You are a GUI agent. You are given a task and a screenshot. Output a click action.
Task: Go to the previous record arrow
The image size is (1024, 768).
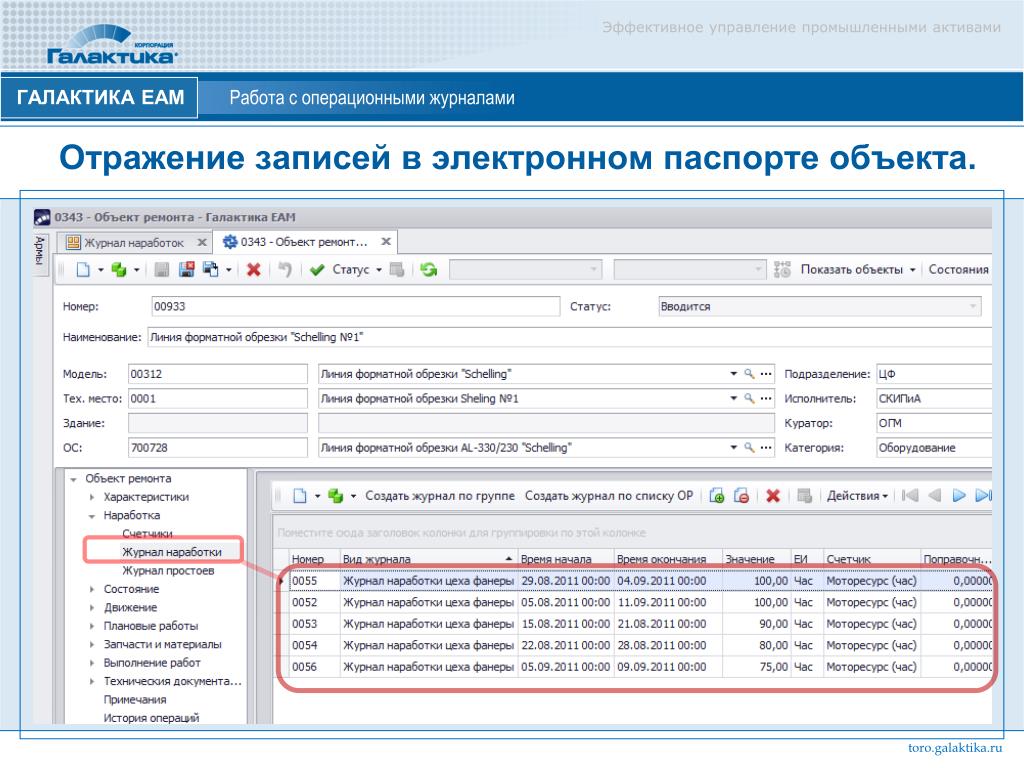[x=935, y=496]
